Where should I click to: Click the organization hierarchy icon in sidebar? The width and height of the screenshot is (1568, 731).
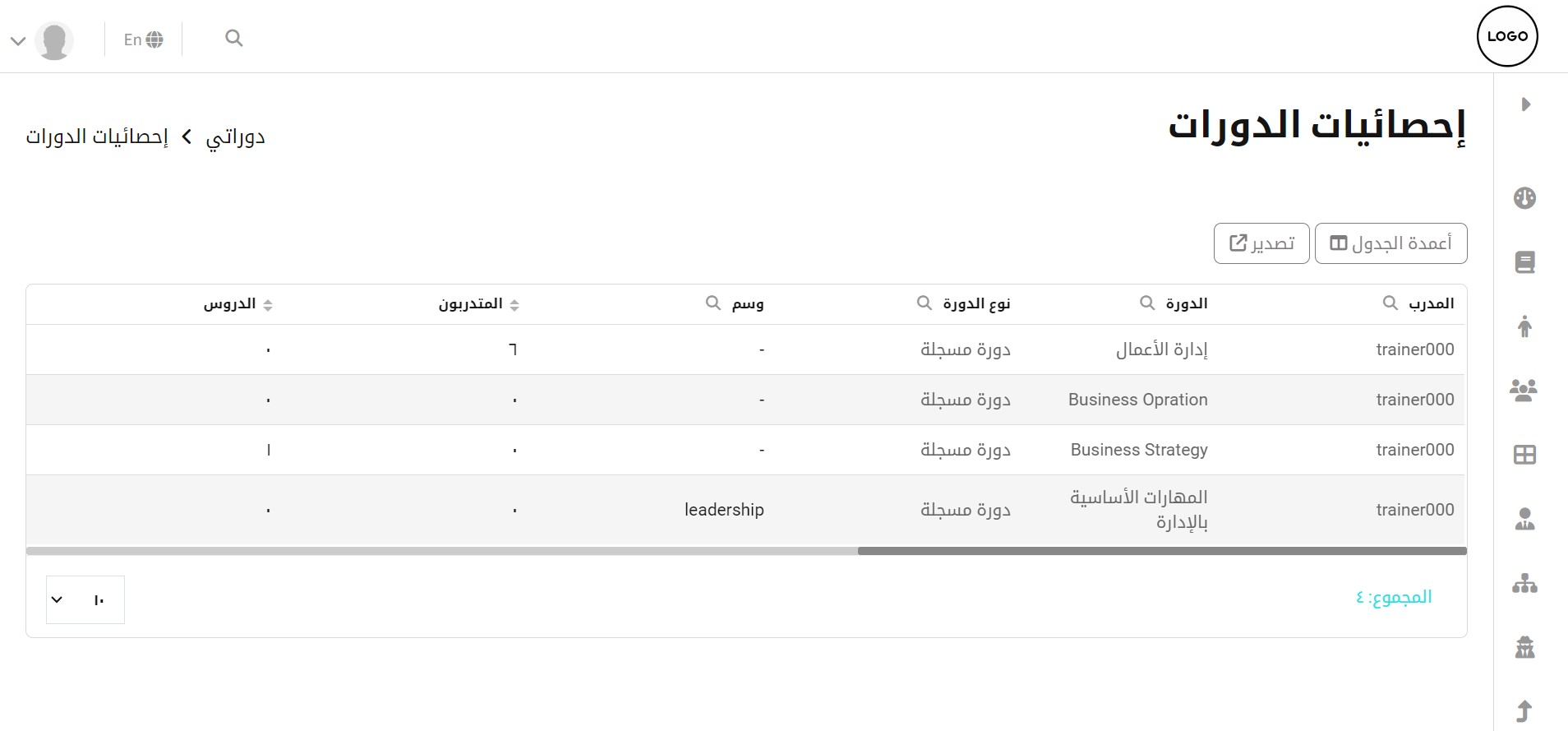(x=1524, y=584)
